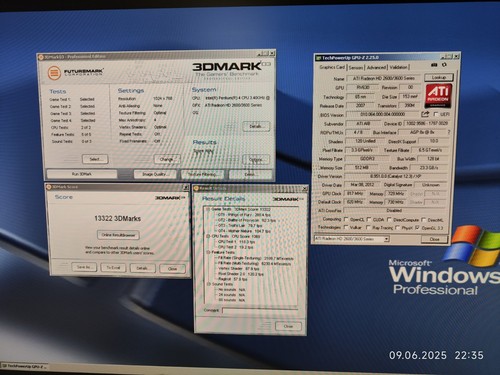500x375 pixels.
Task: Click the Change settings button
Action: (167, 159)
